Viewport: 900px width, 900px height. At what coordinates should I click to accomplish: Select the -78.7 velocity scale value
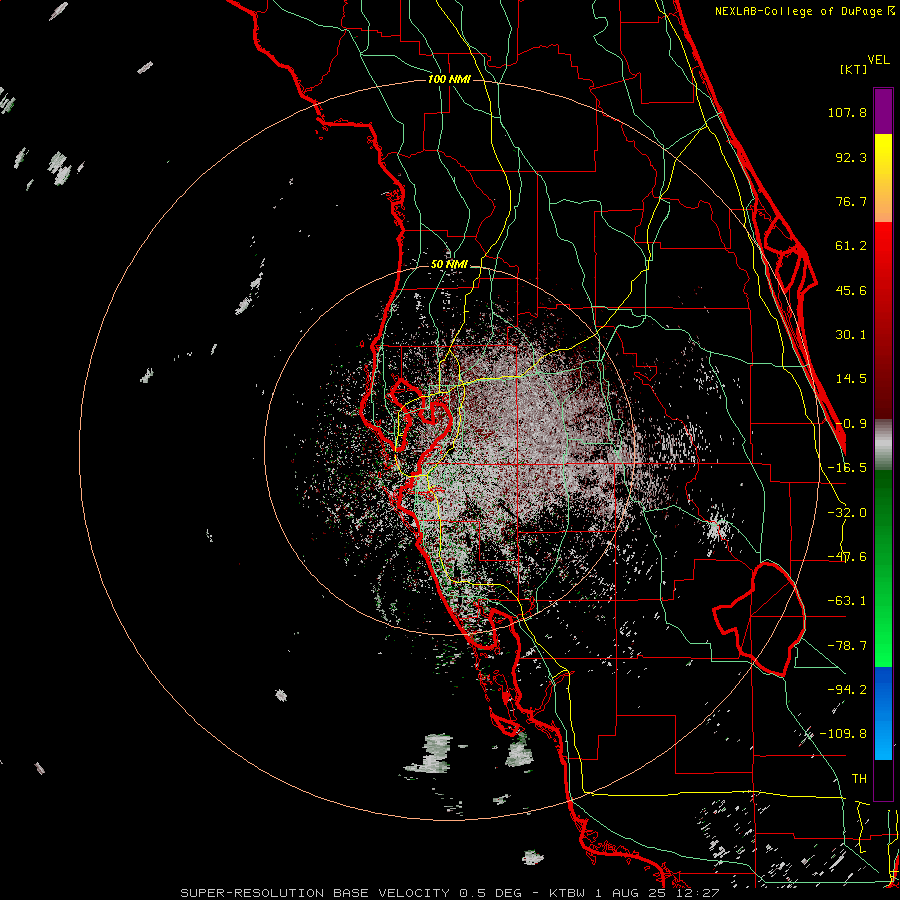(x=847, y=646)
